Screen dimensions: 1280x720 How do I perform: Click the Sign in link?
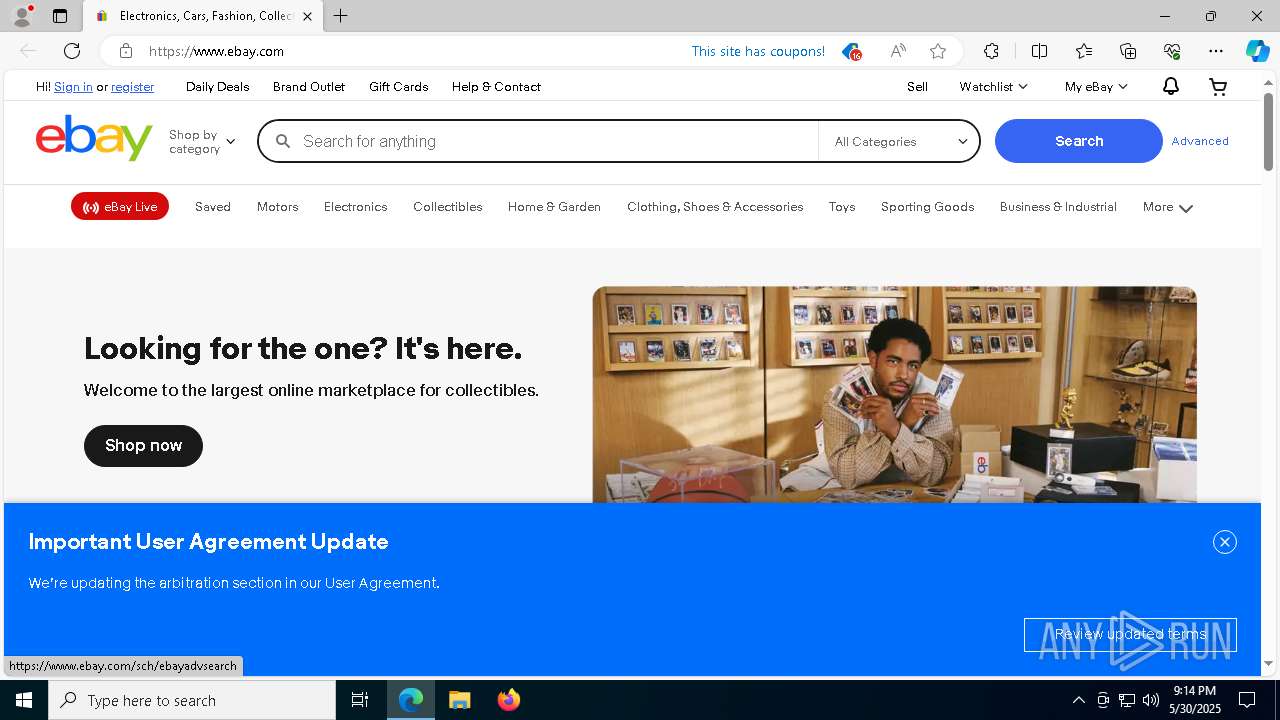[x=73, y=87]
